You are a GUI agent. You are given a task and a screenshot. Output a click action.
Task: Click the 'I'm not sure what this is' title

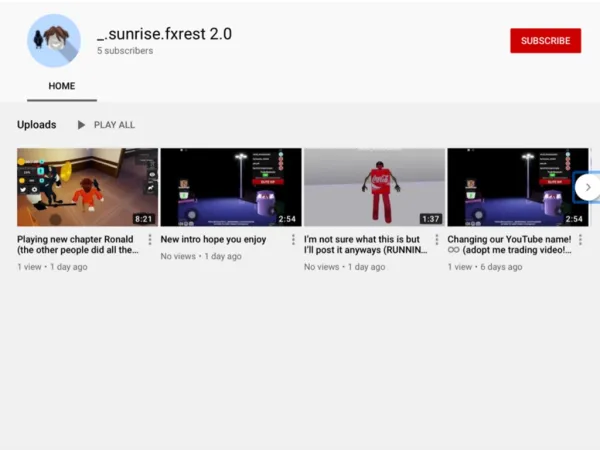point(365,245)
